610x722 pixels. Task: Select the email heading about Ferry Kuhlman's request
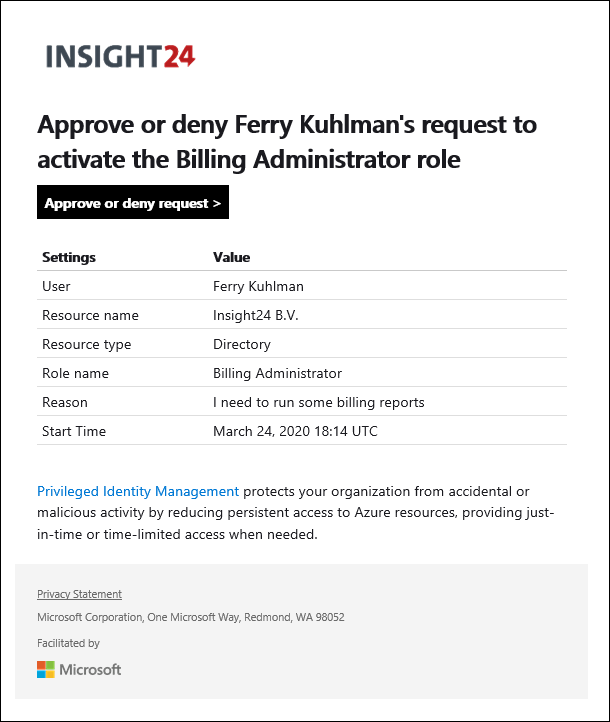287,142
